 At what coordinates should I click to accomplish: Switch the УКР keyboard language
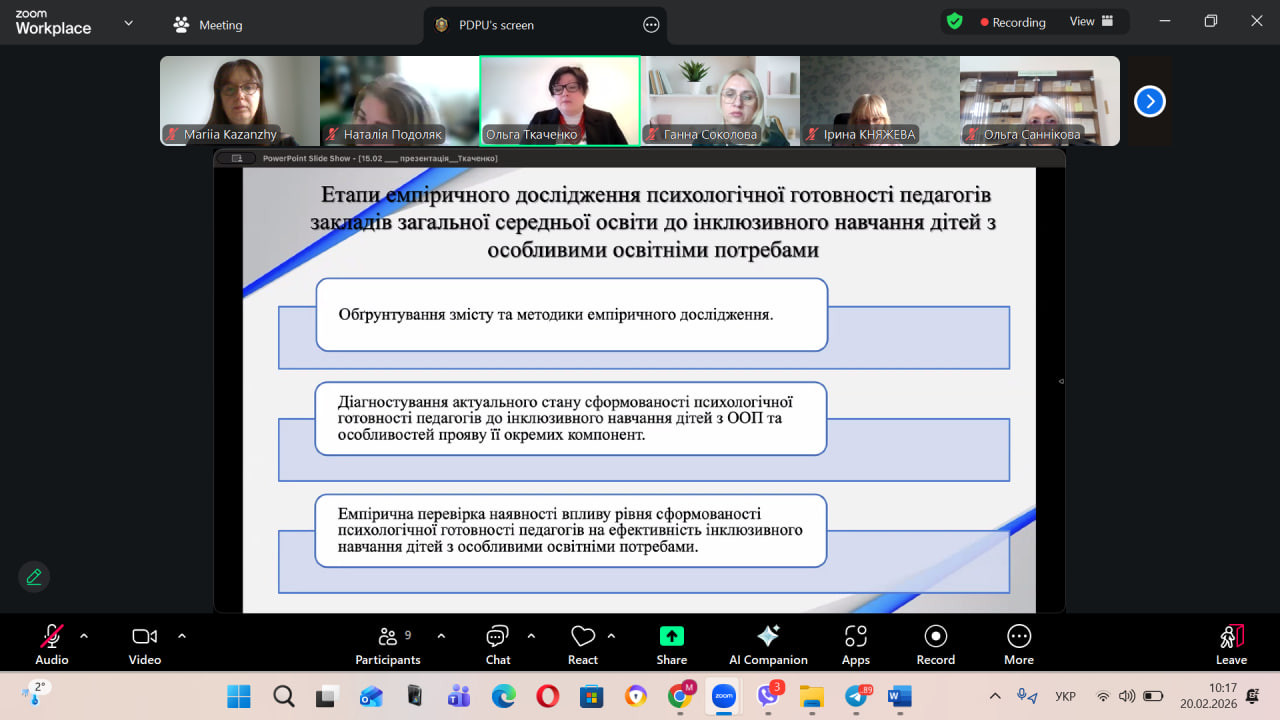[1066, 696]
